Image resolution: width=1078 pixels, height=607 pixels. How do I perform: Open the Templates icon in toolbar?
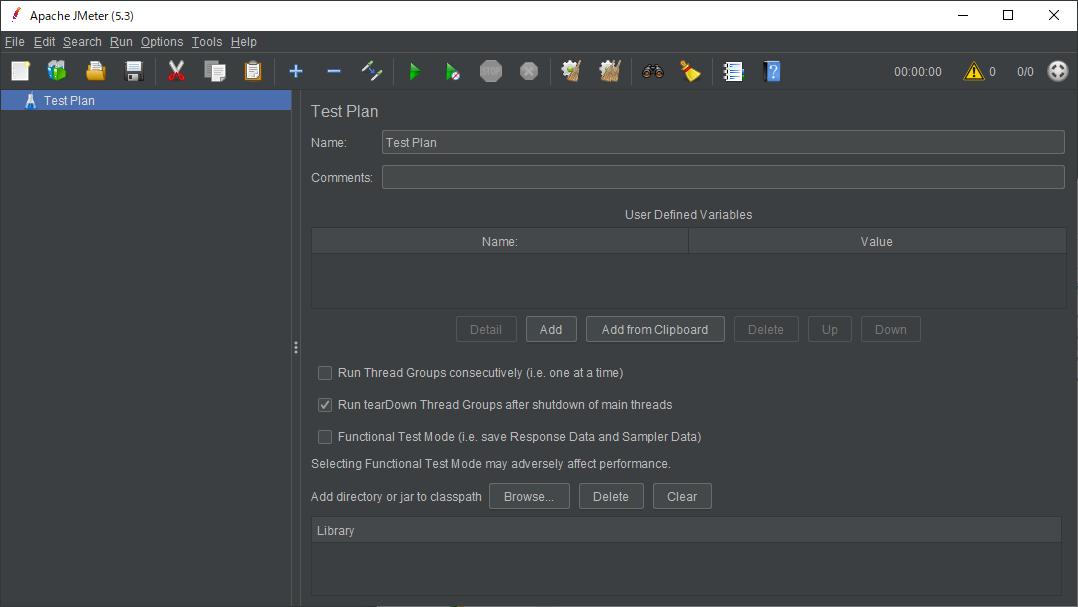pyautogui.click(x=57, y=71)
